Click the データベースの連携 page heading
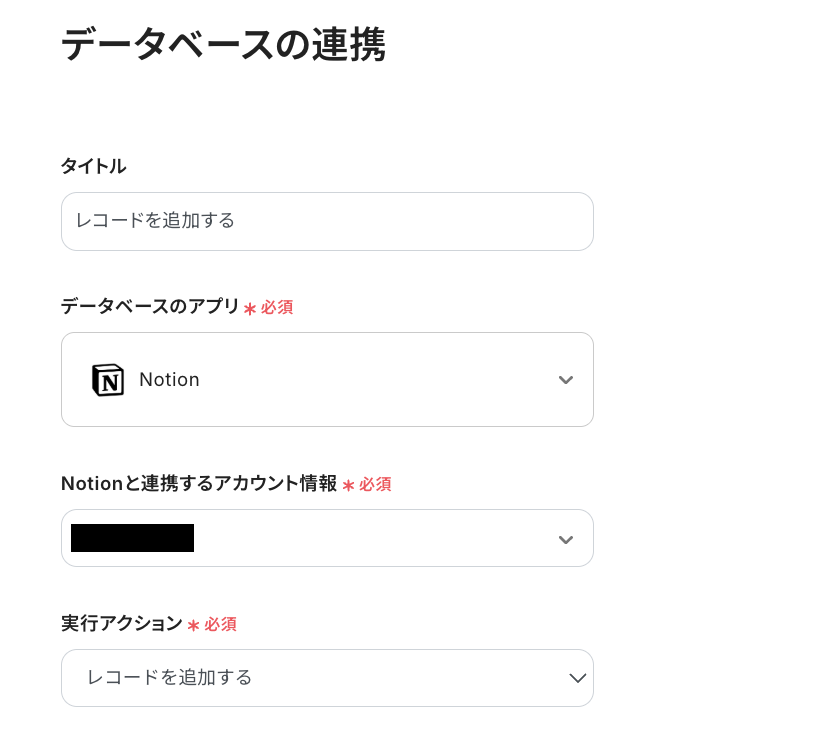Image resolution: width=834 pixels, height=740 pixels. click(223, 46)
